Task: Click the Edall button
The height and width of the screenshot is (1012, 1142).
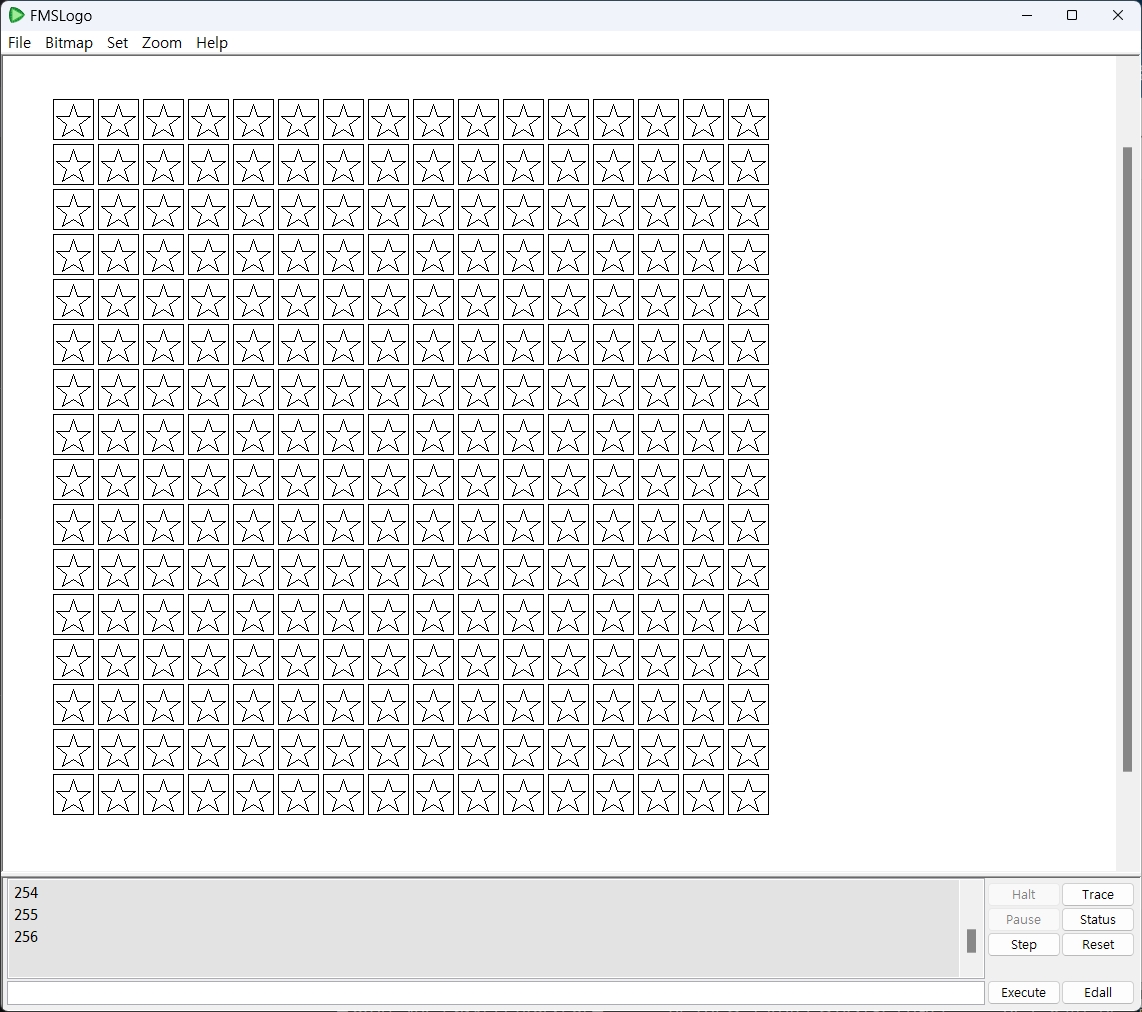Action: [x=1098, y=992]
